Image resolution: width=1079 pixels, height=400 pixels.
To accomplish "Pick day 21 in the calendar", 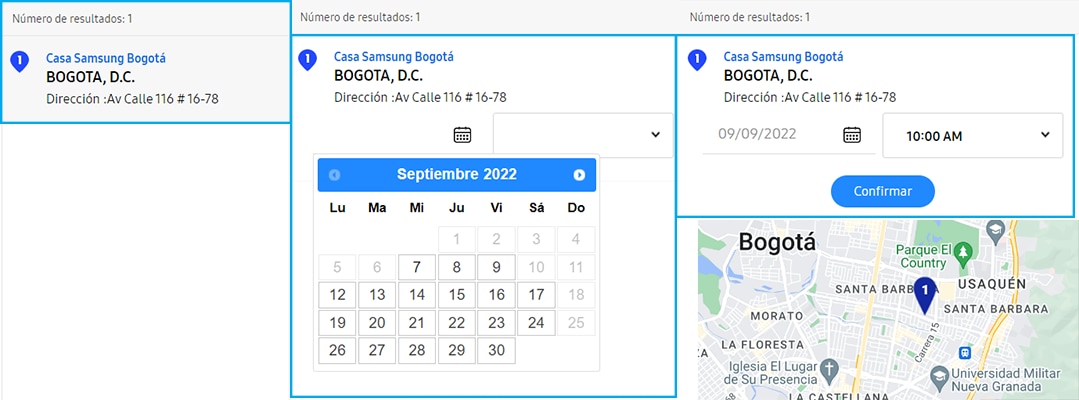I will pos(416,323).
